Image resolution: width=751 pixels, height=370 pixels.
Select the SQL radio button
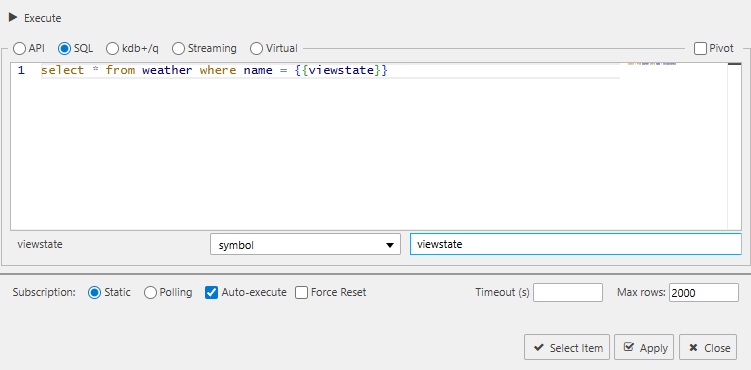tap(64, 48)
